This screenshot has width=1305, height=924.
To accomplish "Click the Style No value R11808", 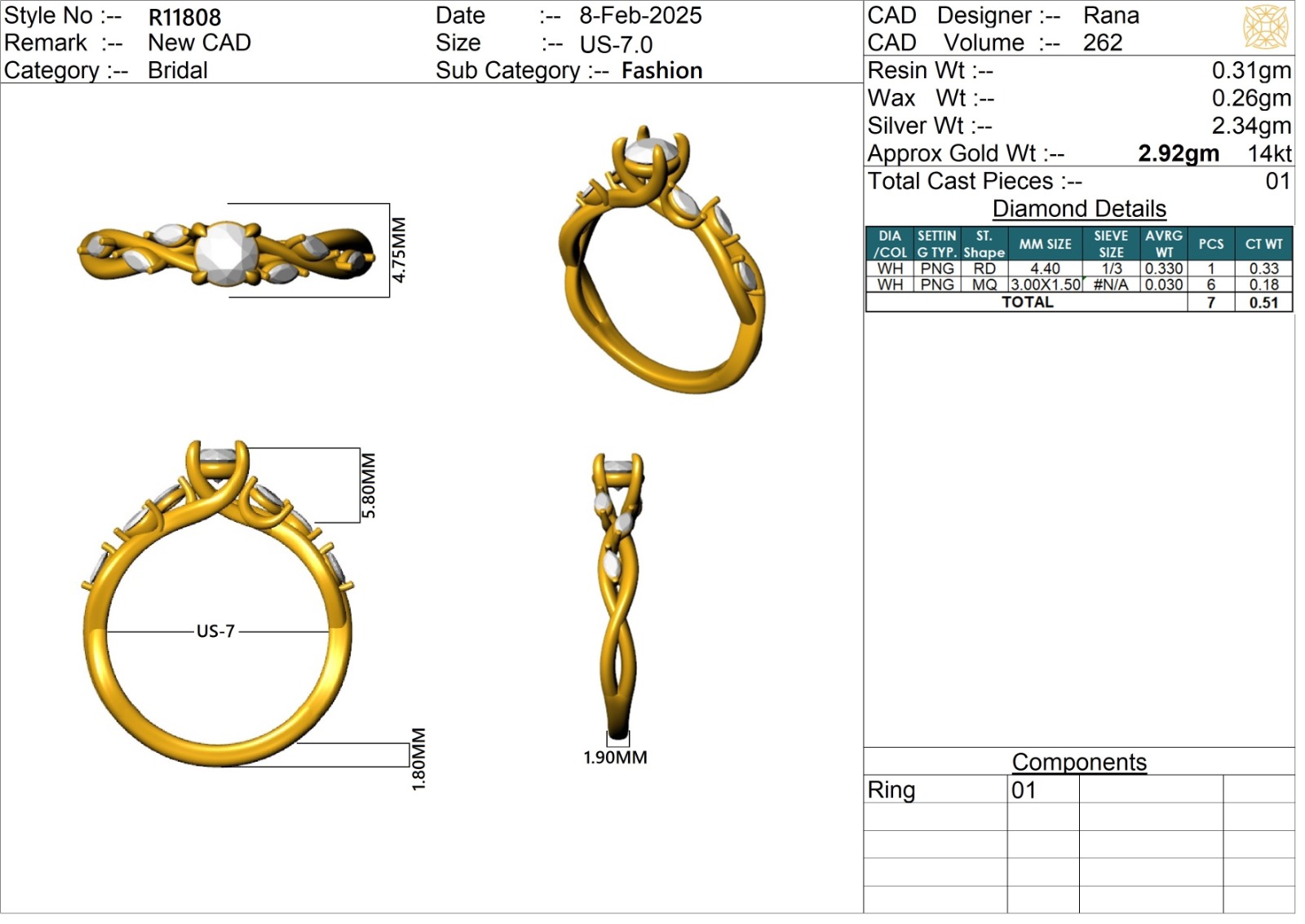I will pos(184,17).
